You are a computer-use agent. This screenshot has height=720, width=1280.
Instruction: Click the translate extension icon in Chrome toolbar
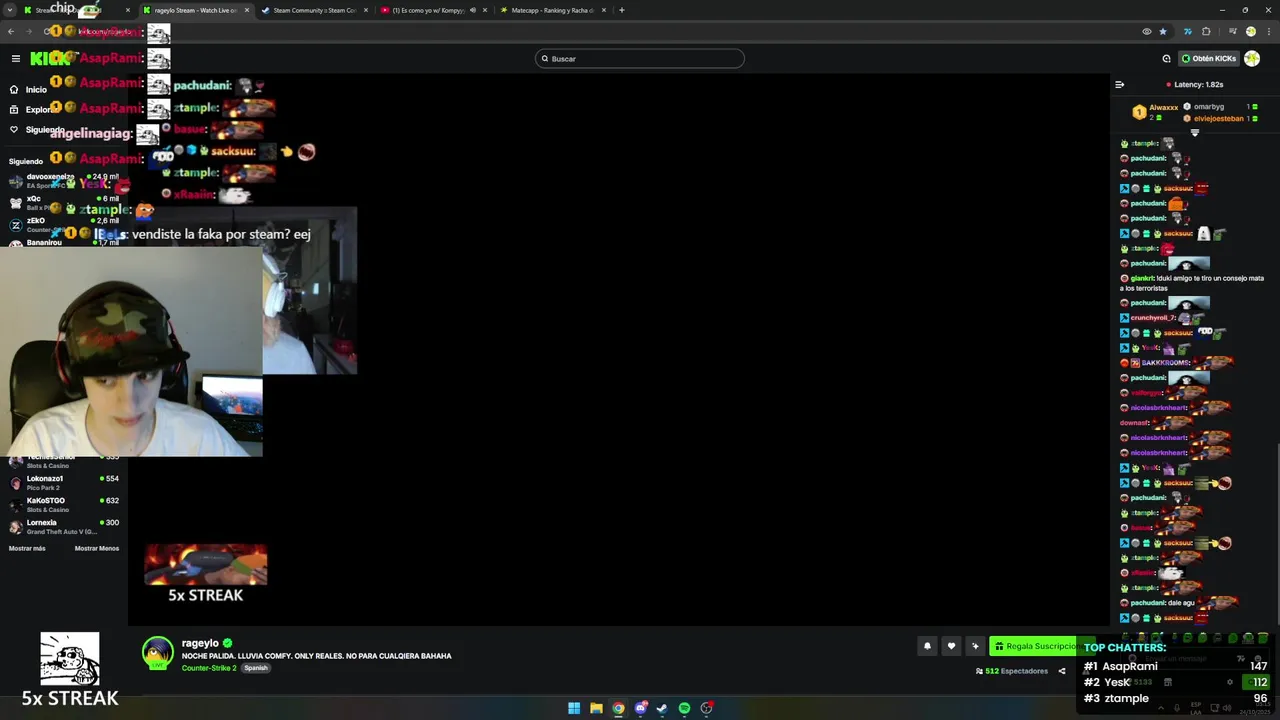(x=1187, y=32)
